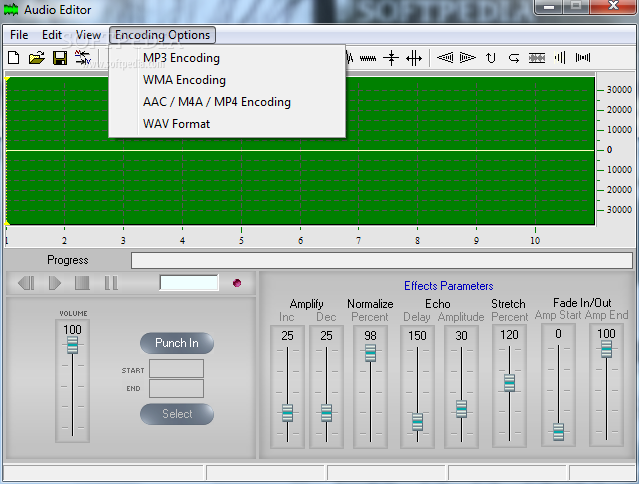Click the horizontal zigzag wave toolbar icon
The height and width of the screenshot is (484, 639).
(368, 58)
